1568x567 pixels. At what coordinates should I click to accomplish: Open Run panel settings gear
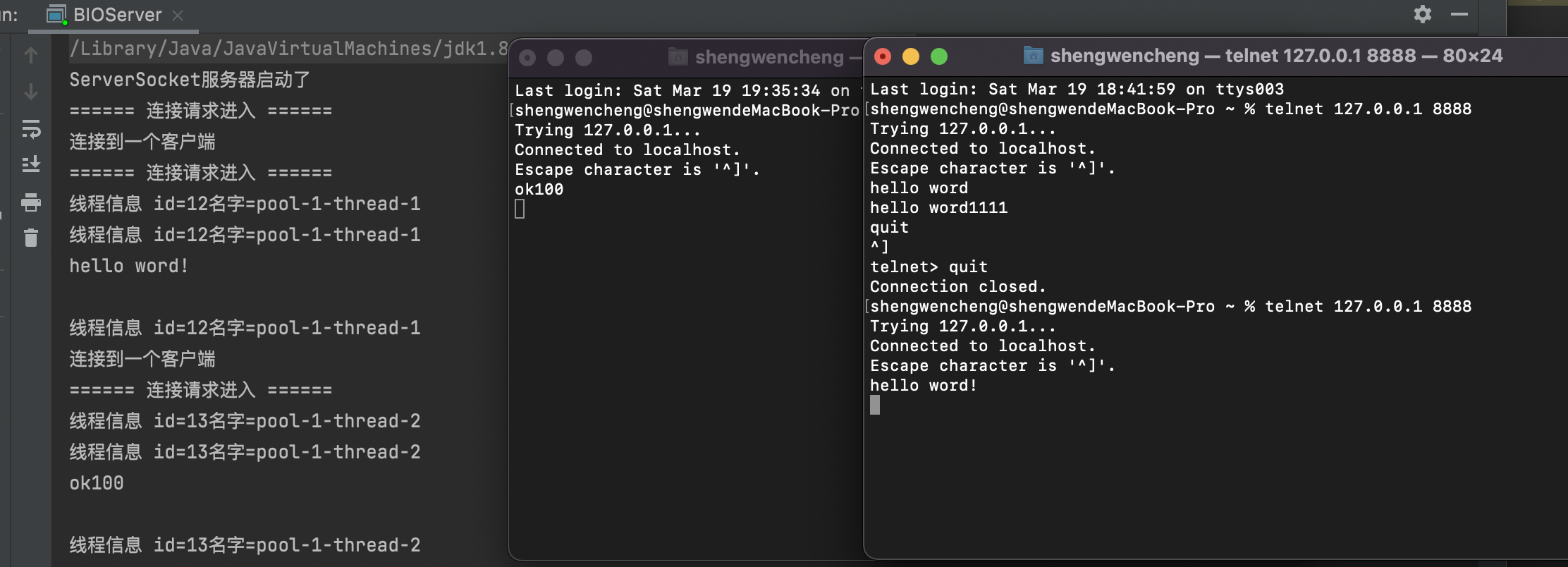click(x=1423, y=14)
